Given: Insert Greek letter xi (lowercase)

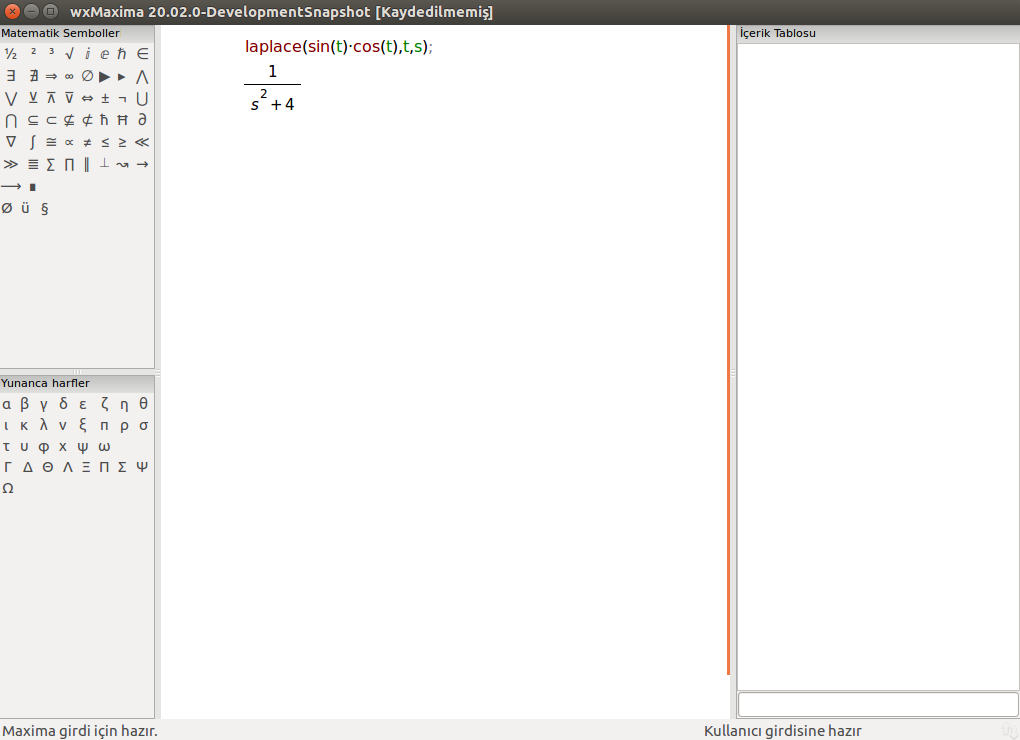Looking at the screenshot, I should [x=83, y=425].
